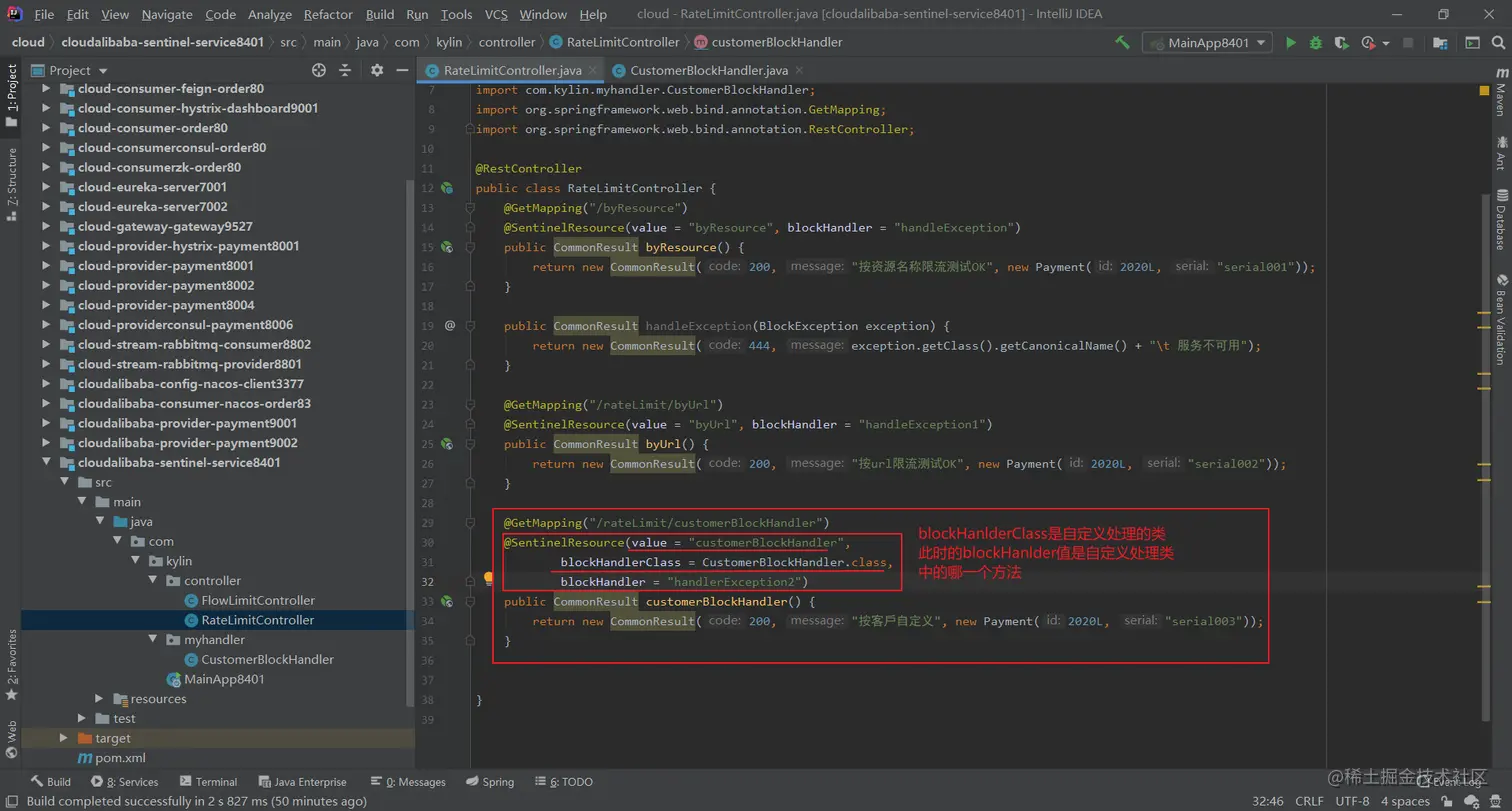The width and height of the screenshot is (1512, 811).
Task: Expand the target folder arrow
Action: 64,738
